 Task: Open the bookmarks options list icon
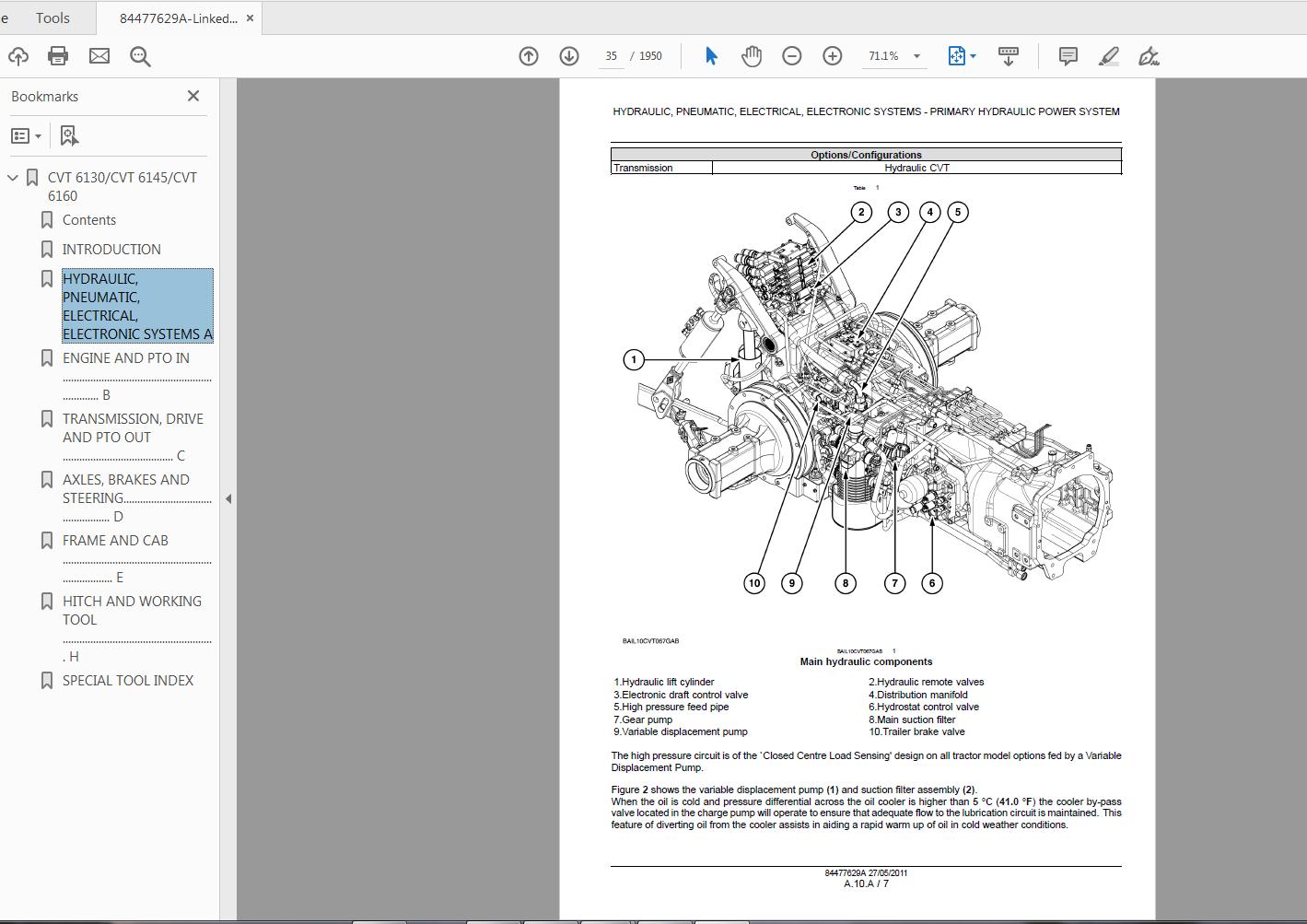pyautogui.click(x=26, y=135)
